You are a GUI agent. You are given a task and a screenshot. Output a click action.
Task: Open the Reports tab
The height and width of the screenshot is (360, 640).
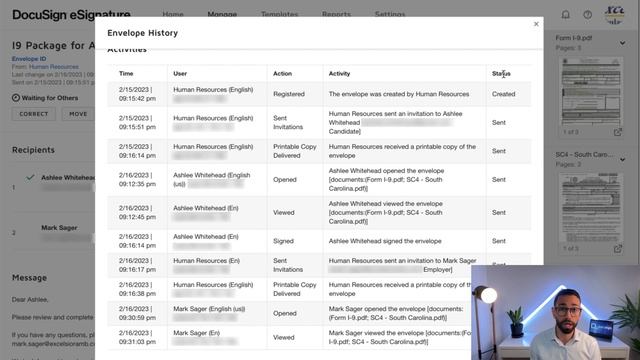click(x=336, y=14)
